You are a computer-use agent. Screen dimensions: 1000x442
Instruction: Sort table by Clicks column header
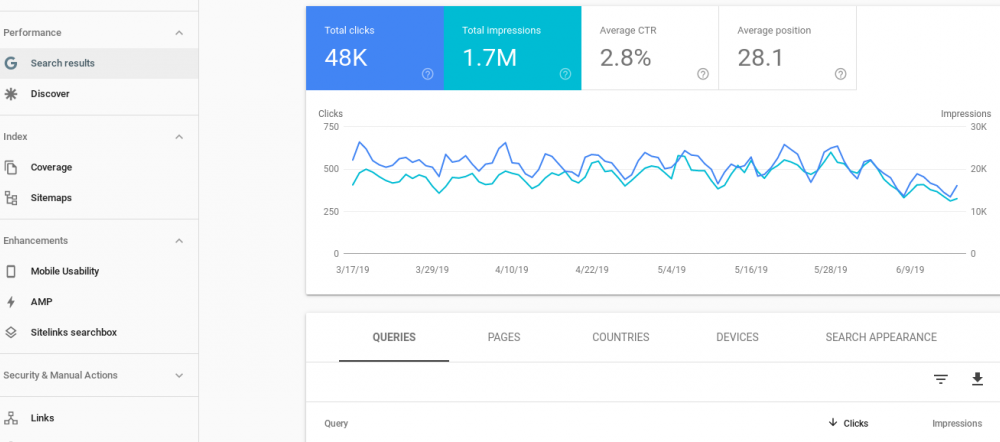tap(855, 424)
